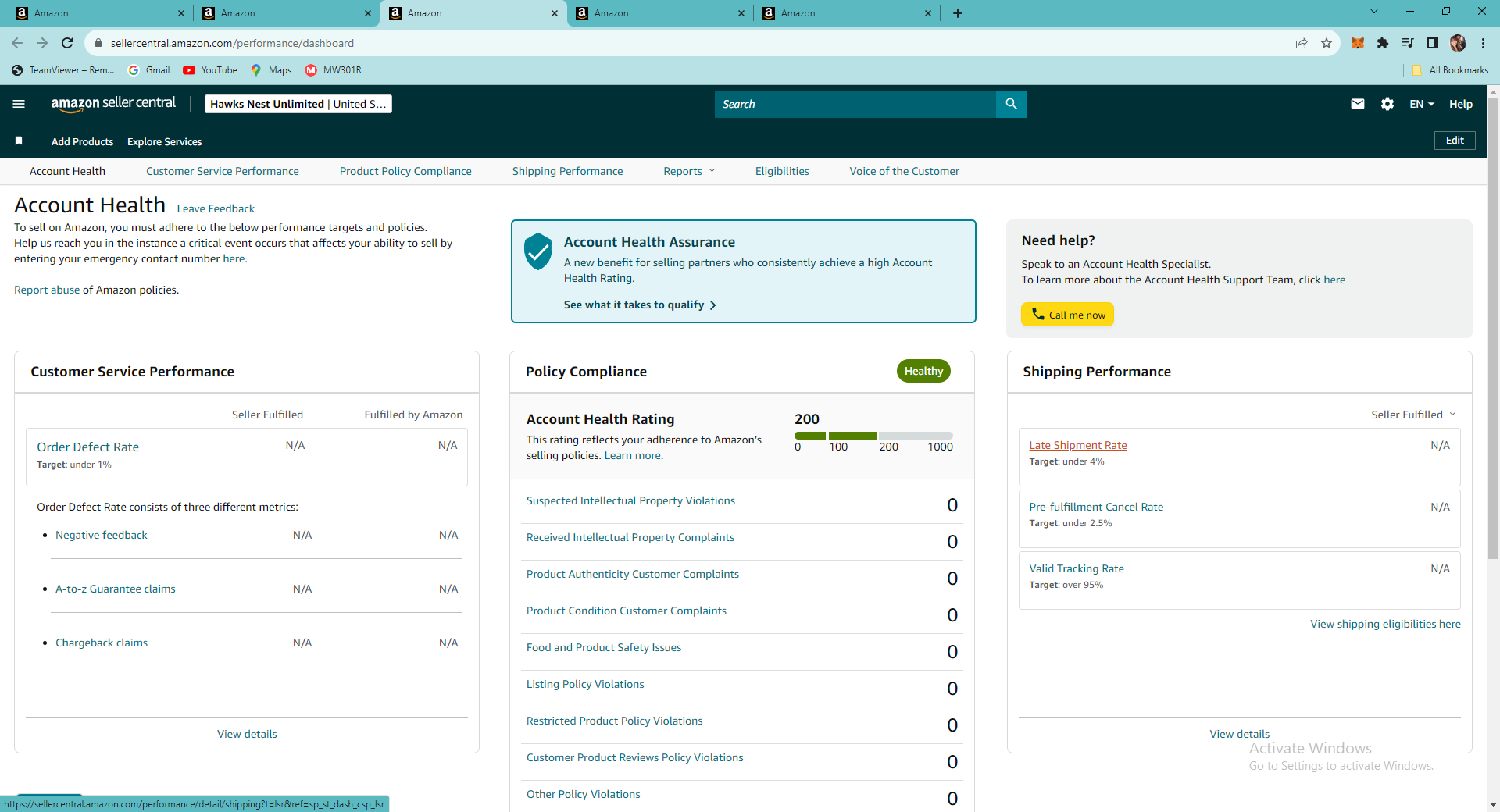Open the Chrome profile avatar
This screenshot has height=812, width=1500.
[x=1458, y=43]
